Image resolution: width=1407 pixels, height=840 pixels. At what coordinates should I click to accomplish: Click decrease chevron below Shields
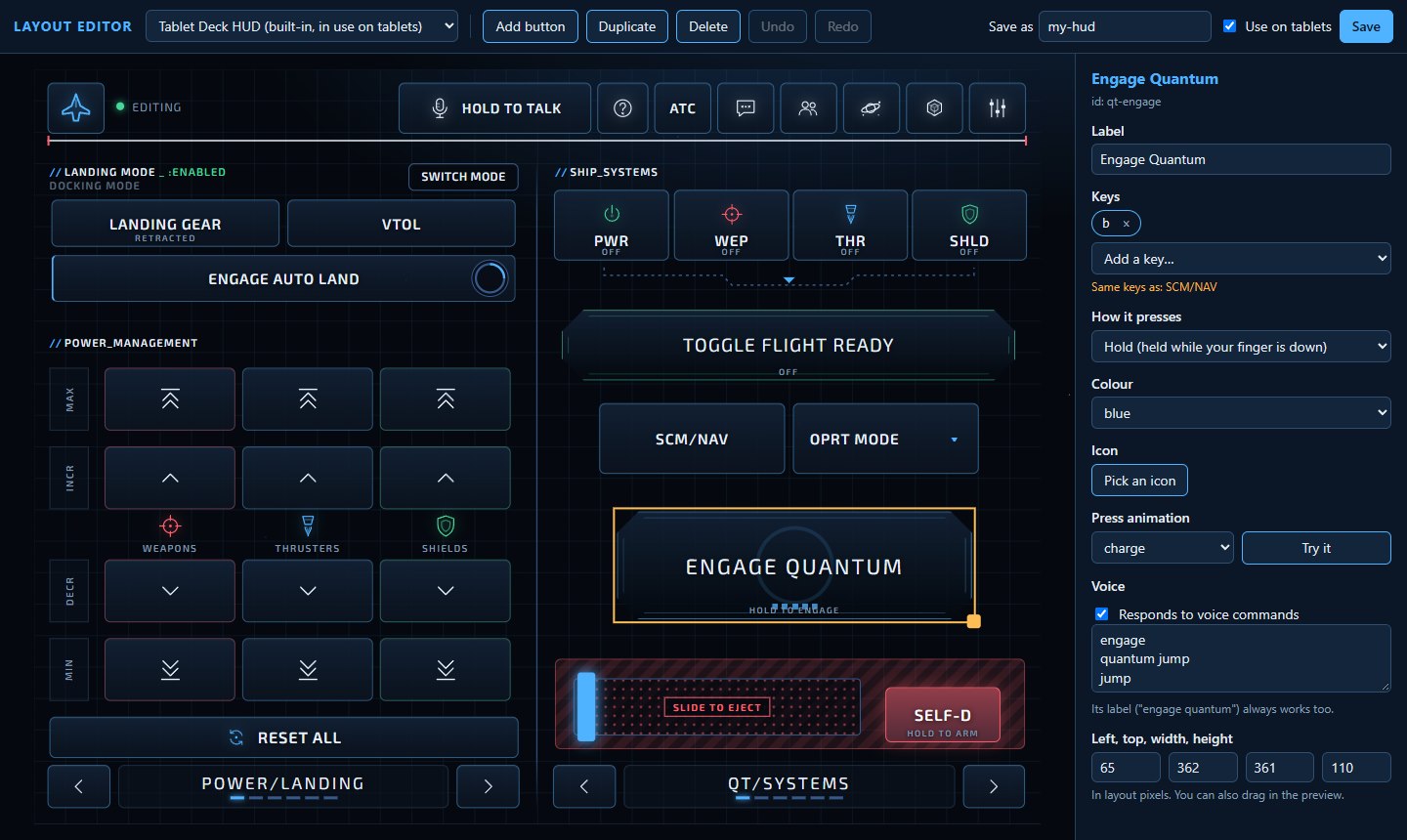(x=446, y=591)
